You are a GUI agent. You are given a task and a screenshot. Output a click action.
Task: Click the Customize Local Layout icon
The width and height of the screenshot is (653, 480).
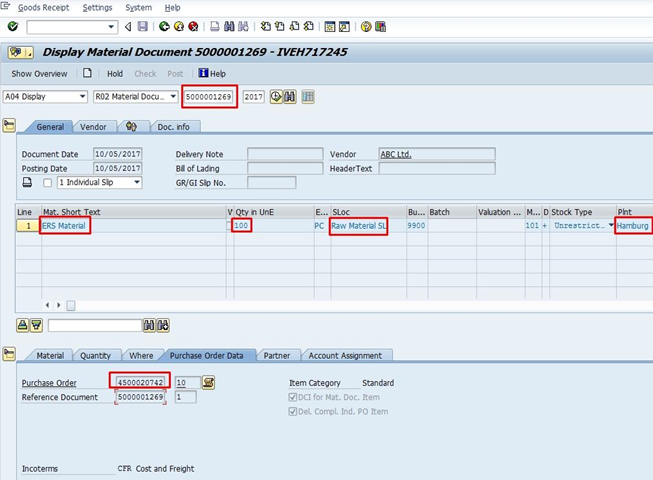point(380,27)
